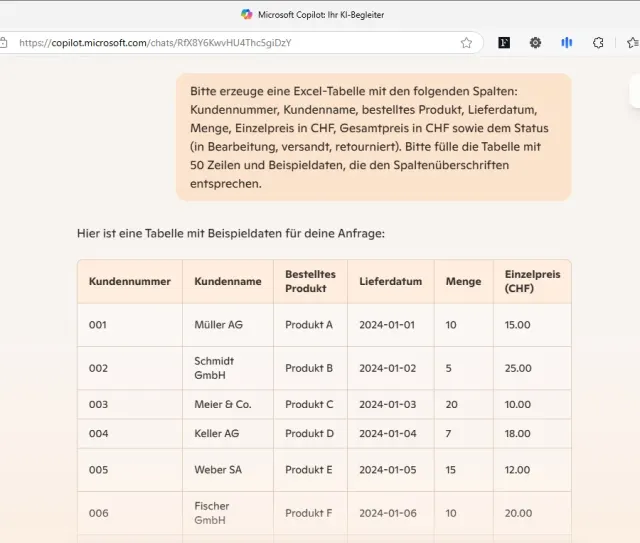The image size is (640, 543).
Task: Open the blue bars extension icon
Action: click(x=566, y=43)
